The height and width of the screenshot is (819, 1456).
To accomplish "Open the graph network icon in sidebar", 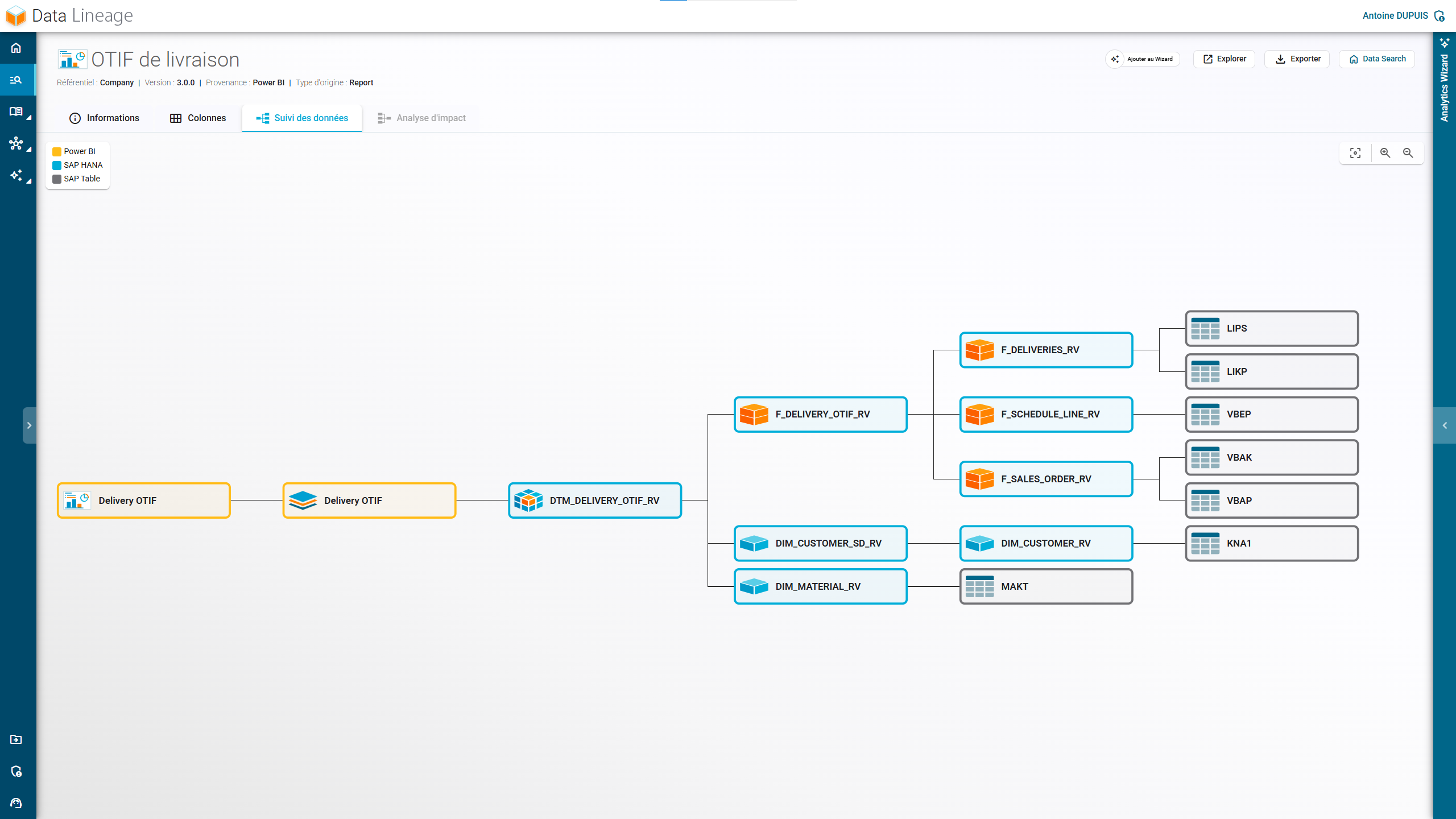I will click(16, 143).
